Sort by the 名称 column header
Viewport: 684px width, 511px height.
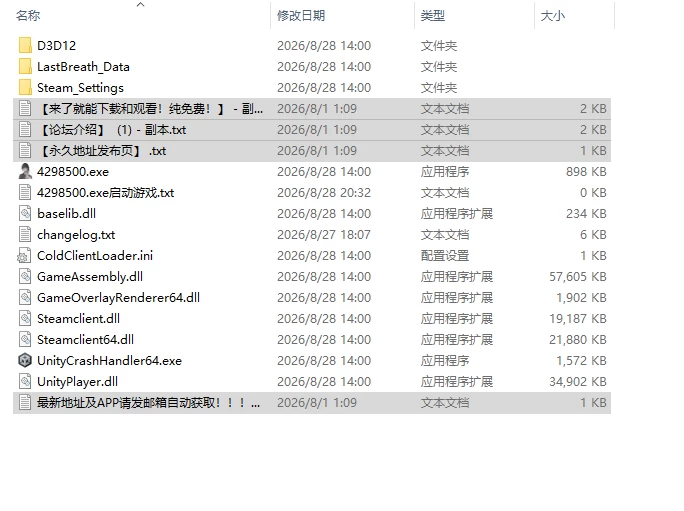pos(28,16)
